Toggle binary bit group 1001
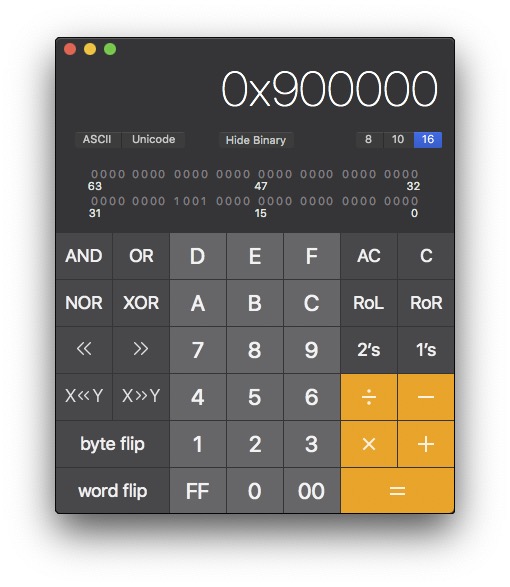Viewport: 510px width, 587px height. 190,201
